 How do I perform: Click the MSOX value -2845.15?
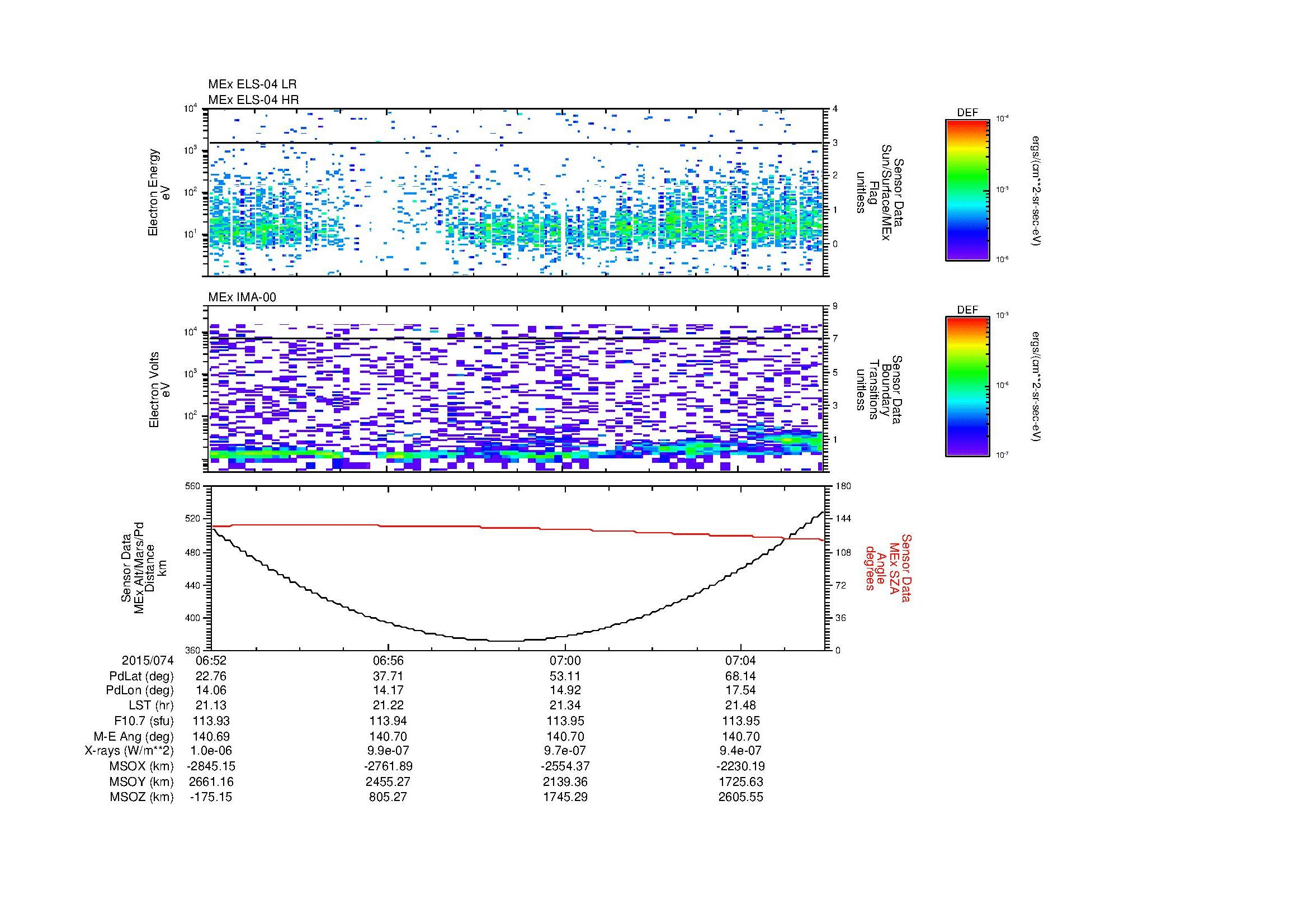211,766
